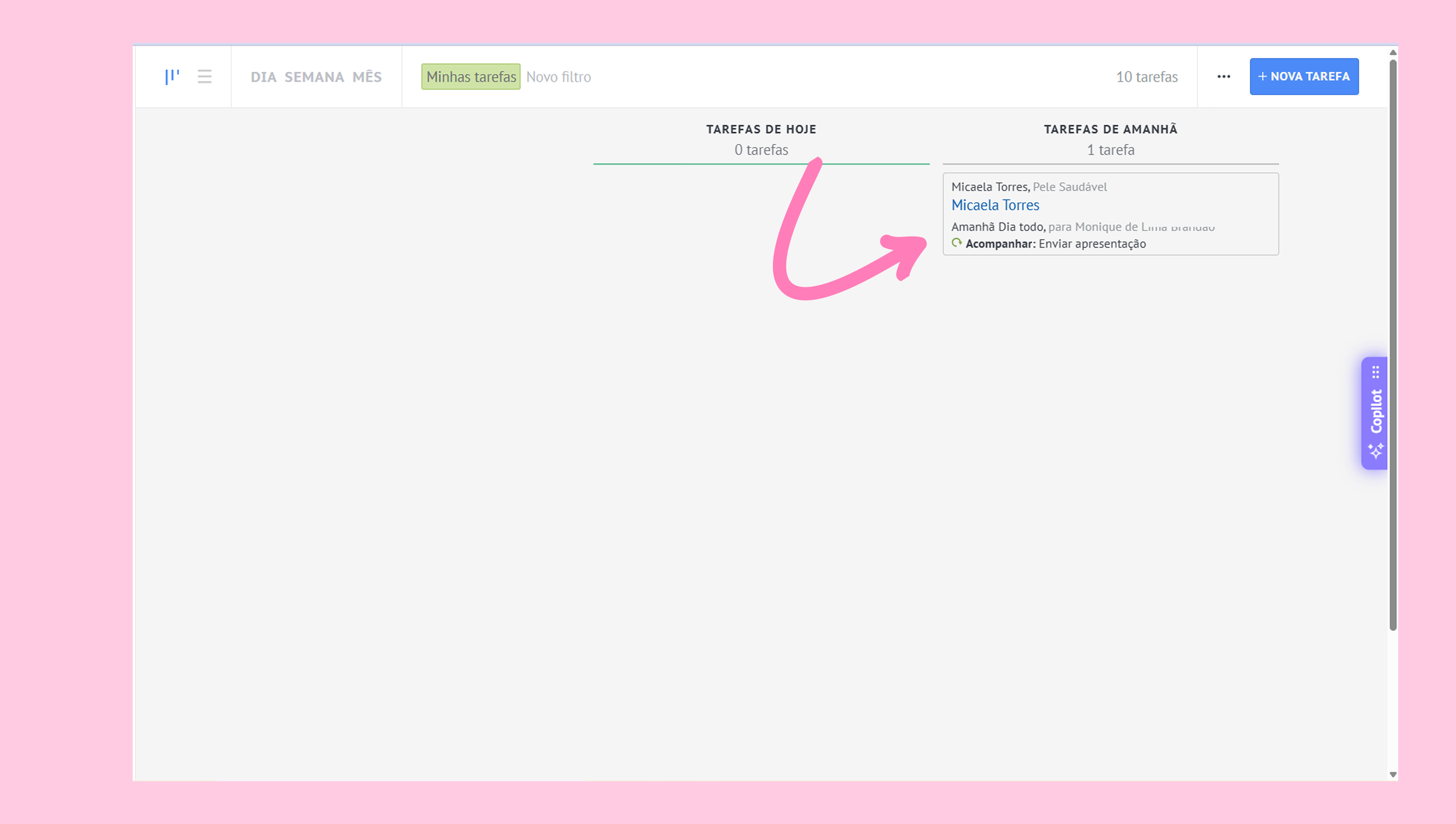Viewport: 1456px width, 824px height.
Task: Click the Pele Saudável company name
Action: (1070, 187)
